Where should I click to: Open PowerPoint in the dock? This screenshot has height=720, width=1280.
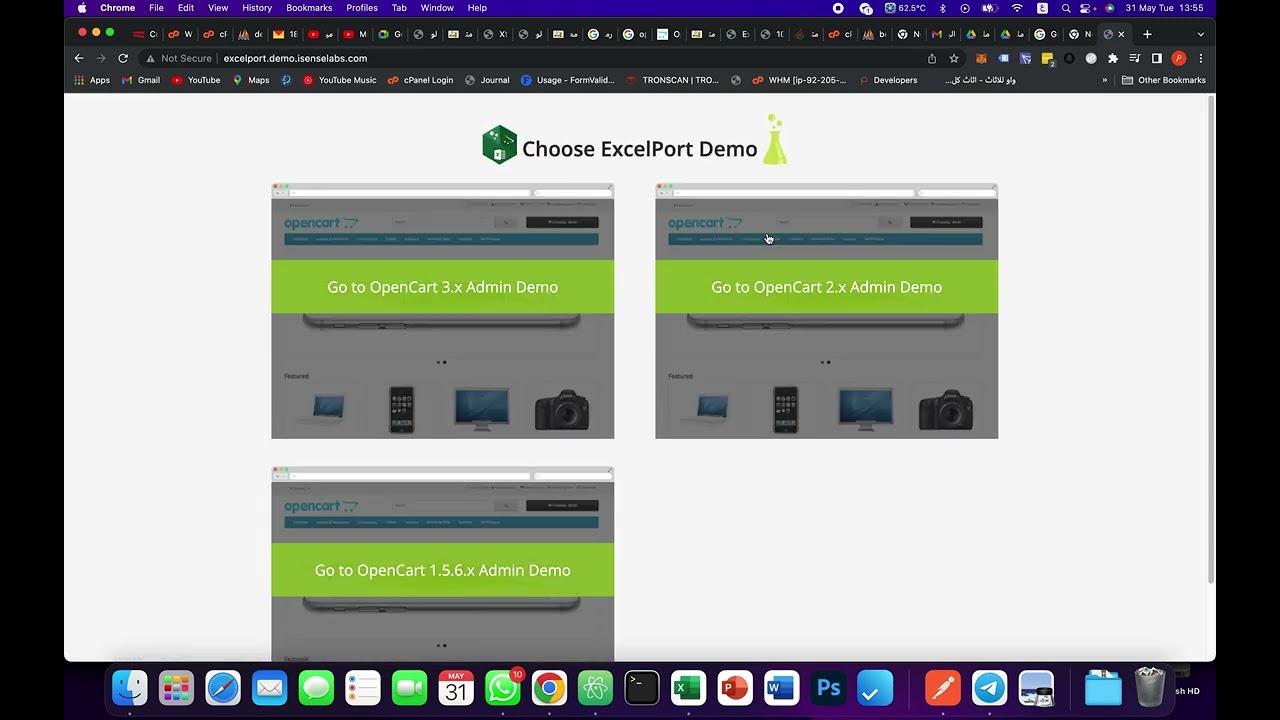(735, 688)
